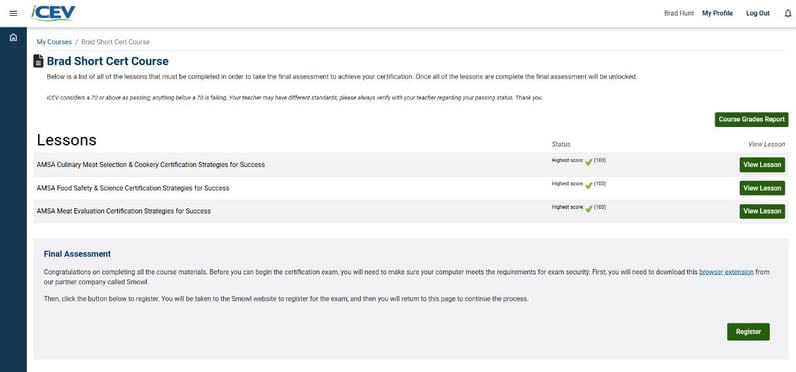Click the View Lesson column header
796x372 pixels.
(x=767, y=144)
